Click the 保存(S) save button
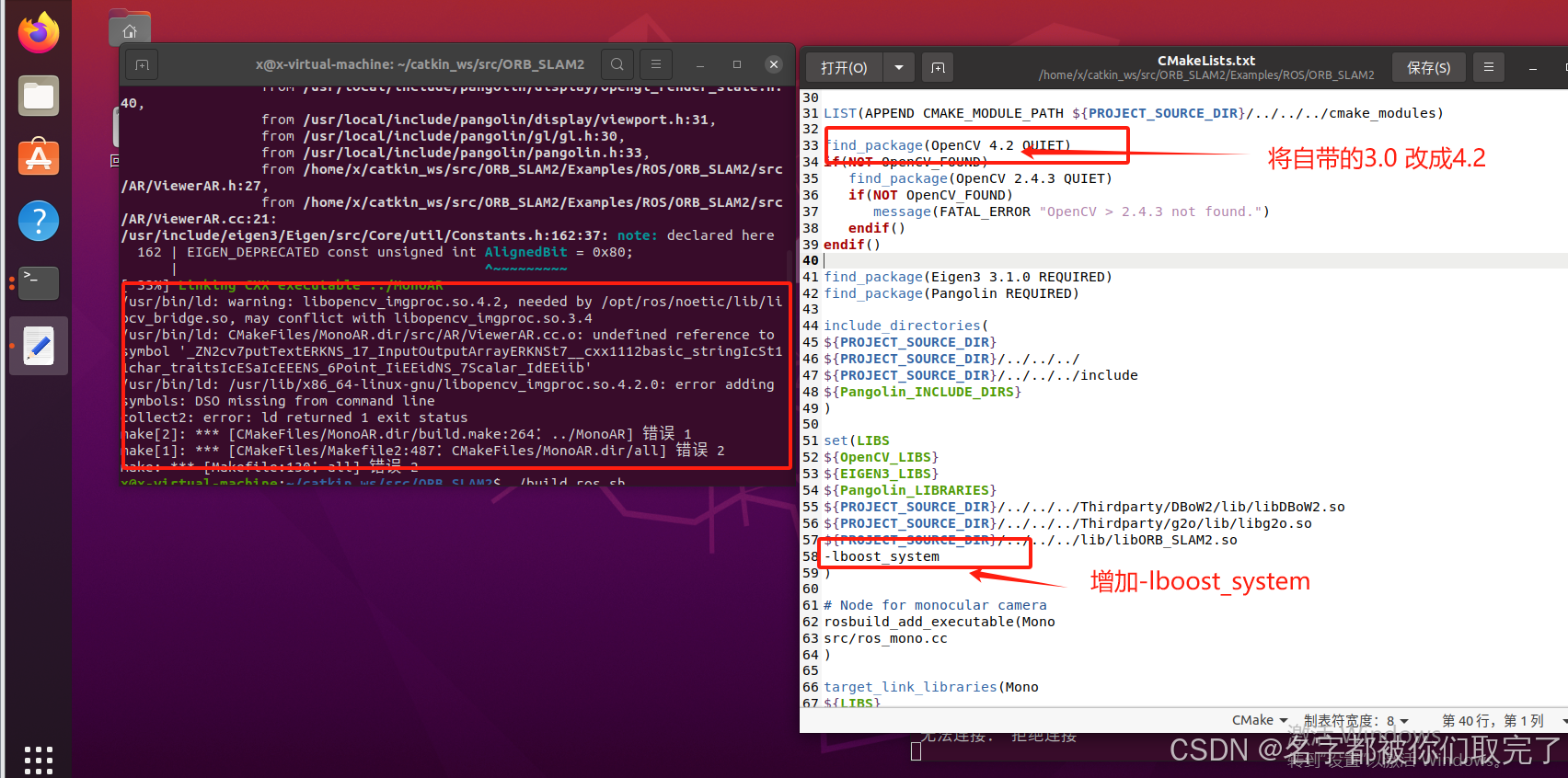 (1428, 67)
